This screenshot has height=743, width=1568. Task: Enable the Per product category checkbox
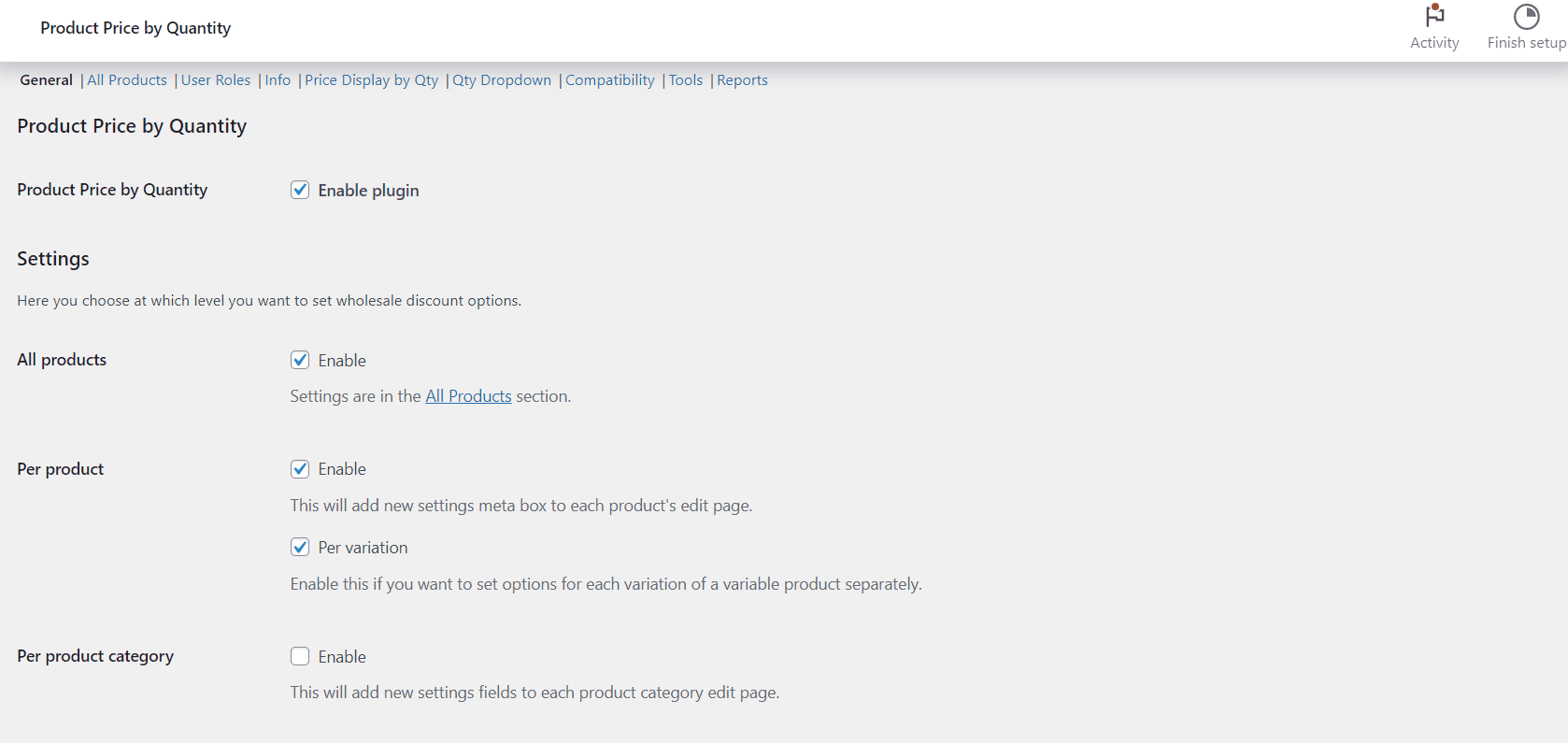(x=300, y=656)
